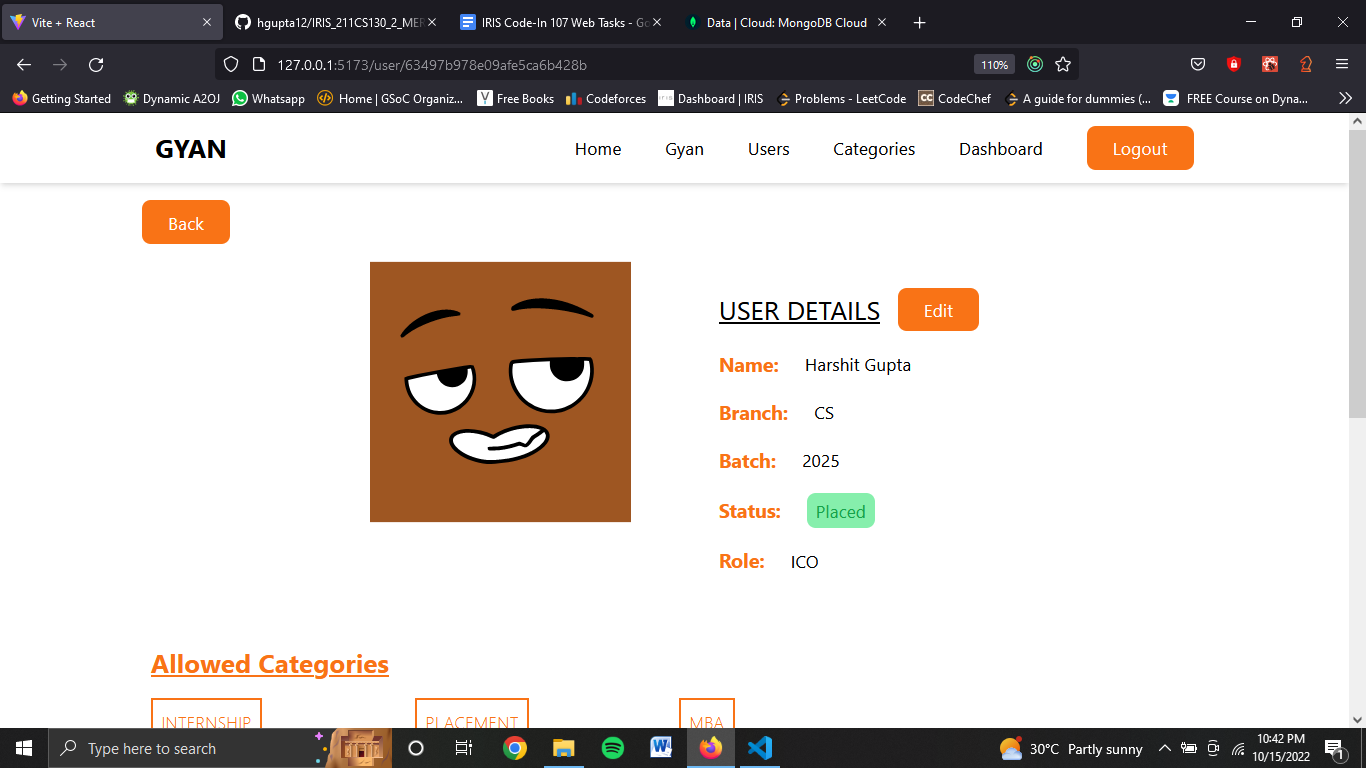The image size is (1366, 768).
Task: Show hidden system tray icons
Action: pyautogui.click(x=1164, y=748)
